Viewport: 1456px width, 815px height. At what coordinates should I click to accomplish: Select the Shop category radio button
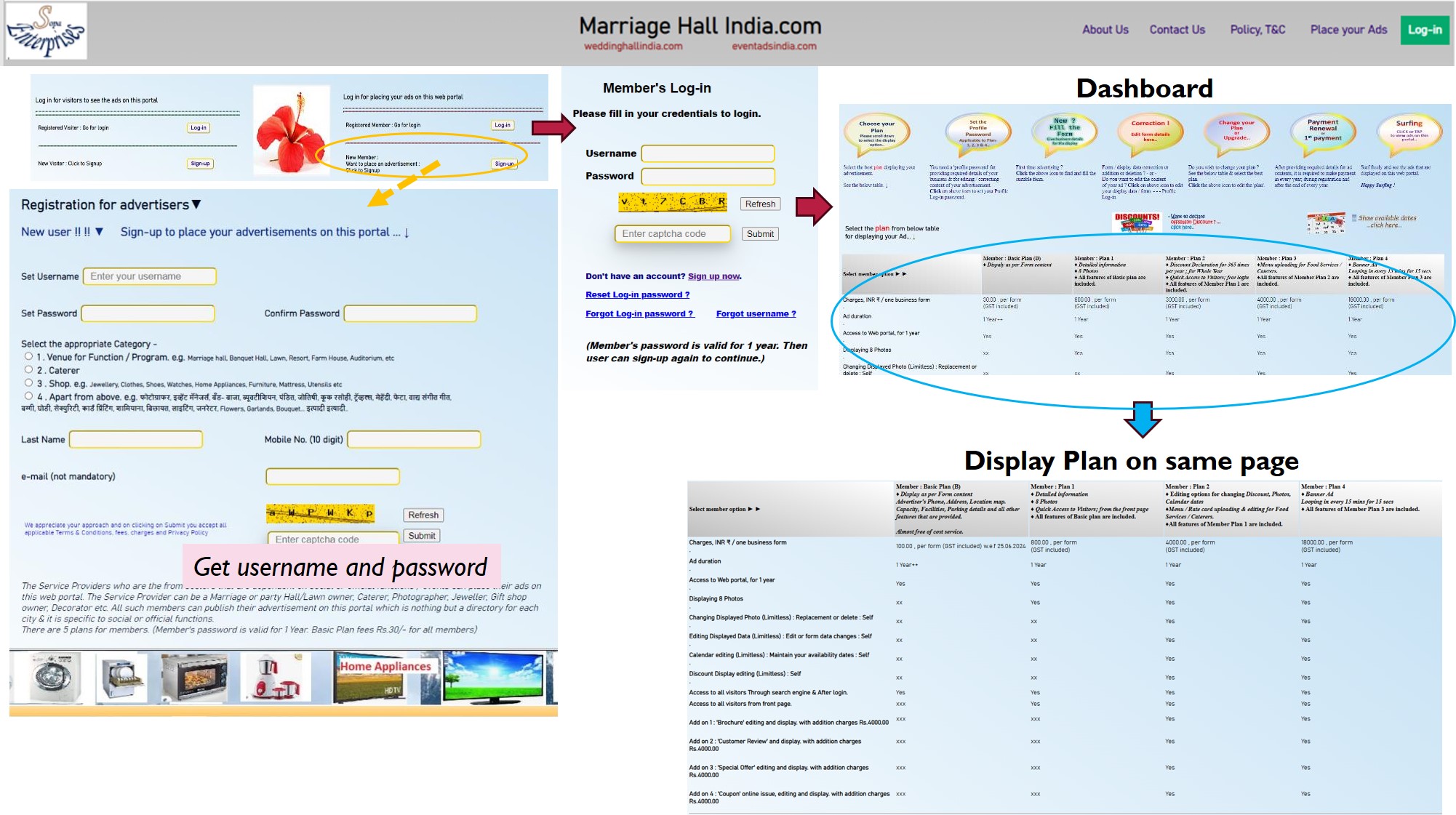[29, 382]
